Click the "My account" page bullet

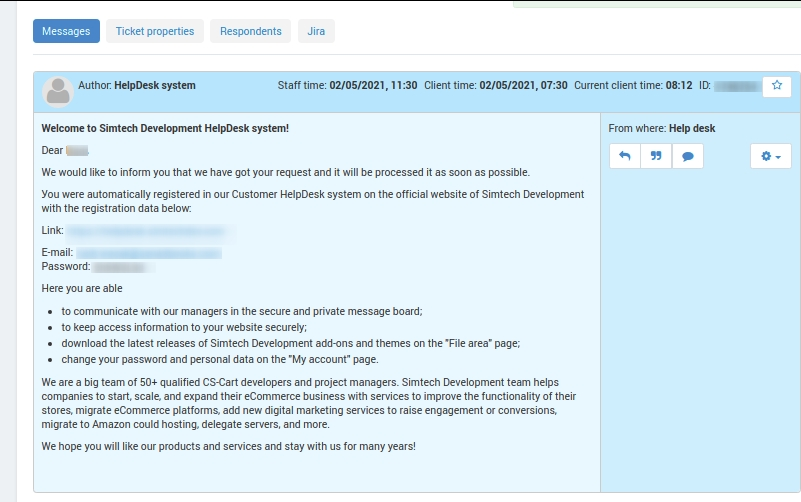(220, 360)
